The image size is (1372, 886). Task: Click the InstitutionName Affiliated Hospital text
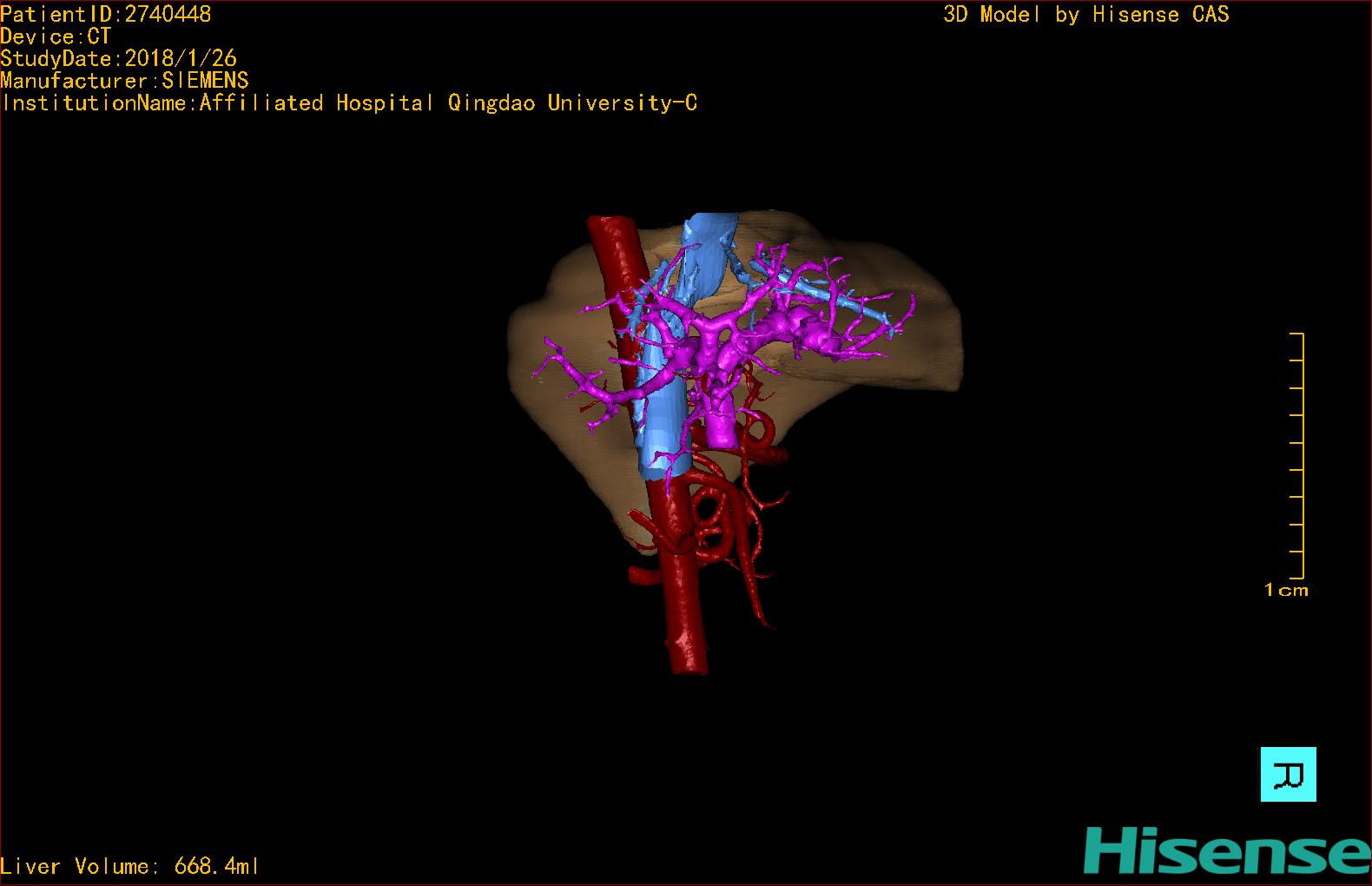point(349,102)
